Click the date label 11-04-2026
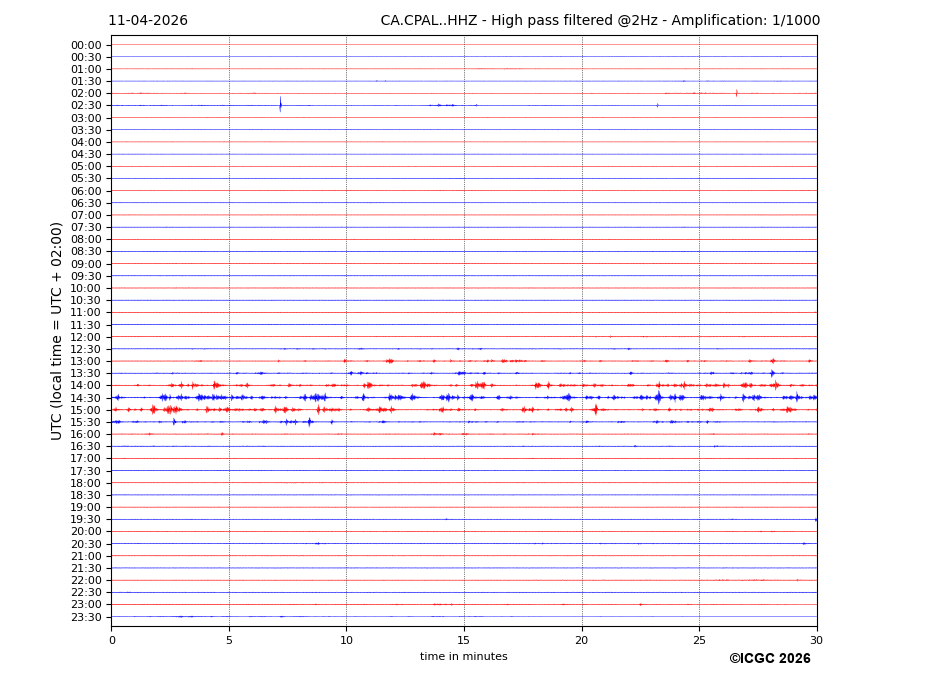Viewport: 927px width, 696px height. (x=147, y=21)
